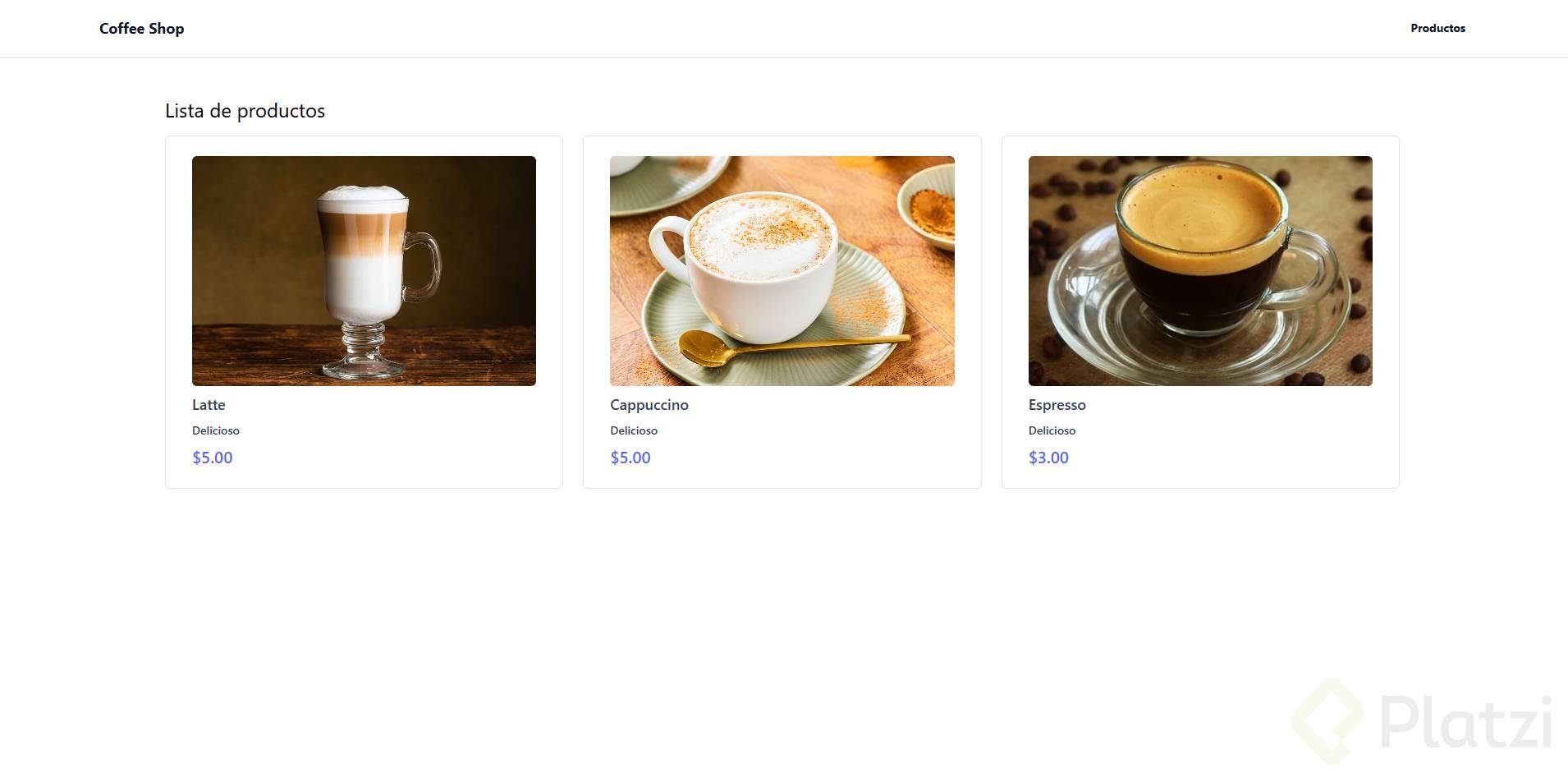
Task: Click the Coffee Shop brand logo text
Action: pos(141,29)
